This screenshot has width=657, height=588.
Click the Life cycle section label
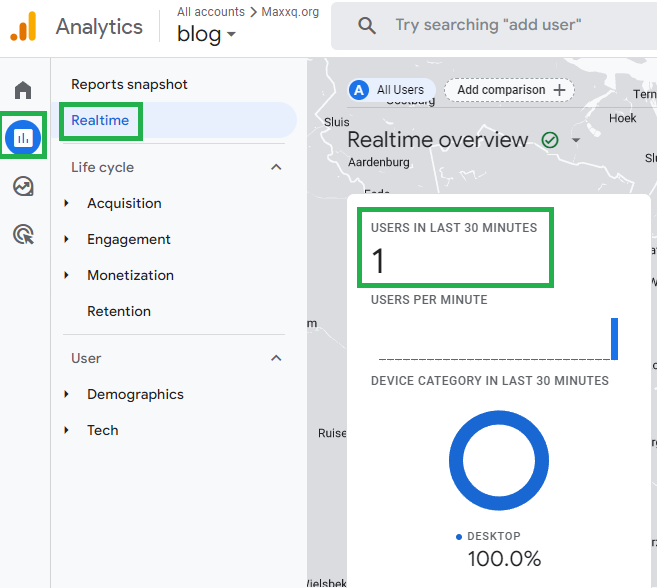click(x=103, y=167)
